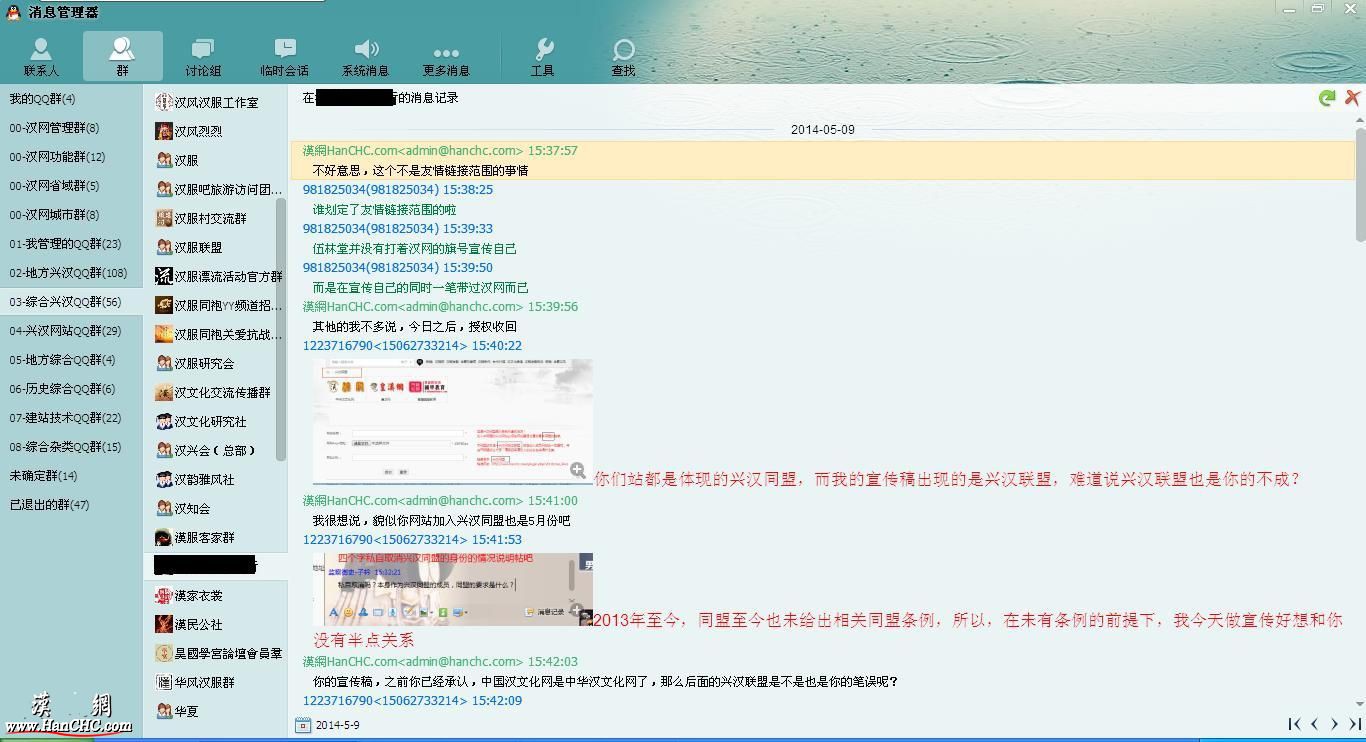Open the calendar date picker 2014-5-9
This screenshot has height=742, width=1366.
pyautogui.click(x=303, y=725)
